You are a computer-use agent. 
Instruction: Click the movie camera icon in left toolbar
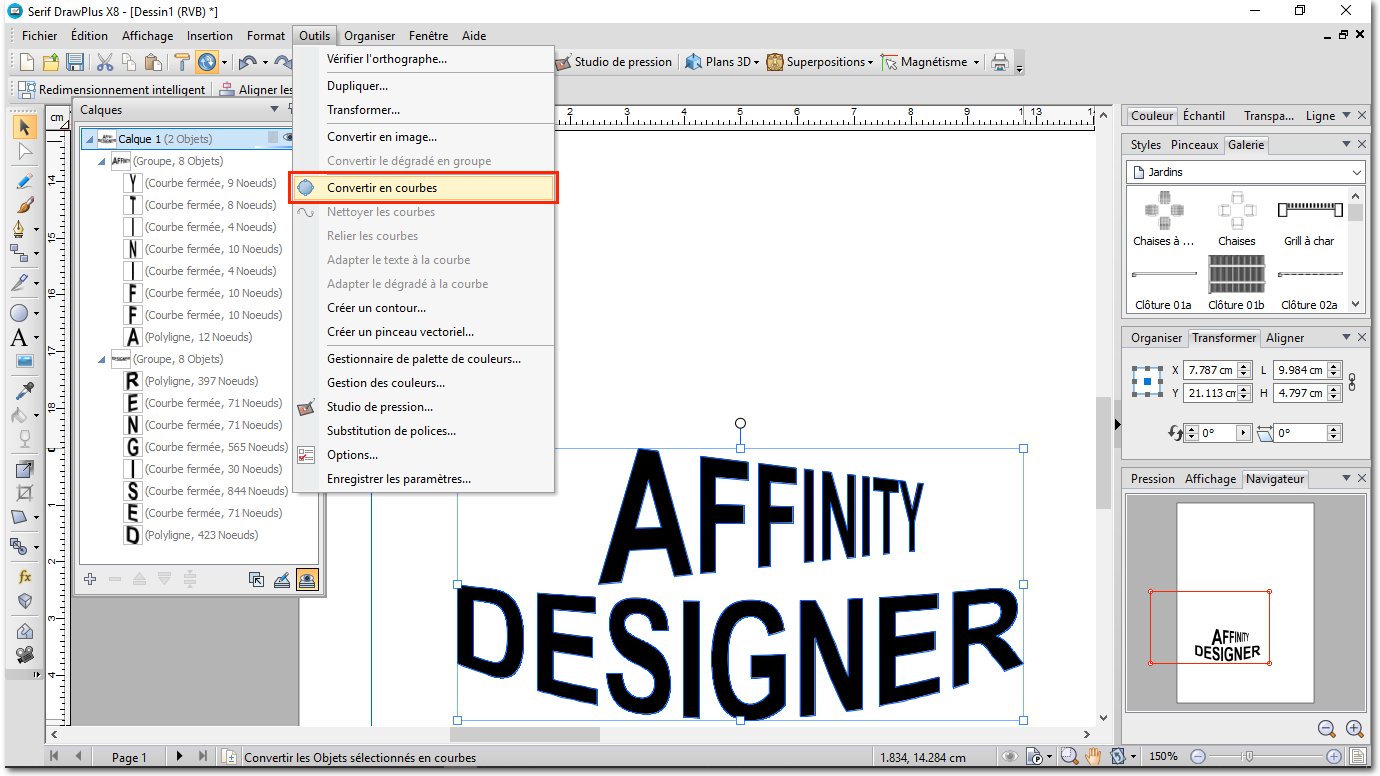tap(25, 655)
